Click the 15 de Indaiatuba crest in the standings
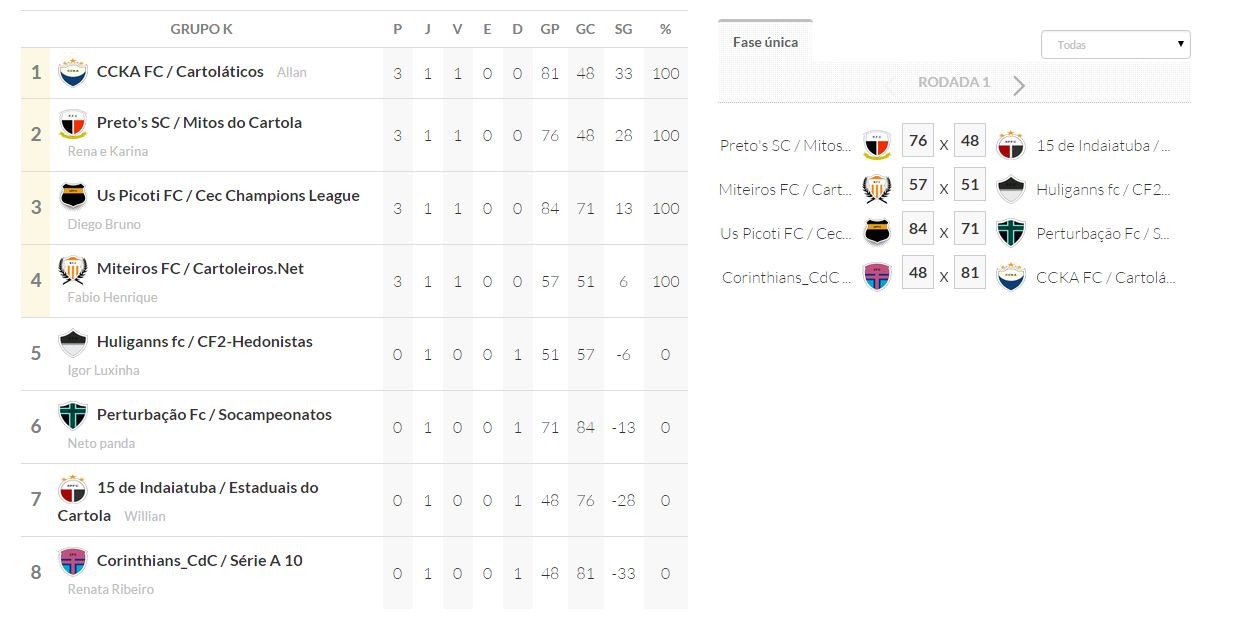The width and height of the screenshot is (1235, 617). [73, 489]
